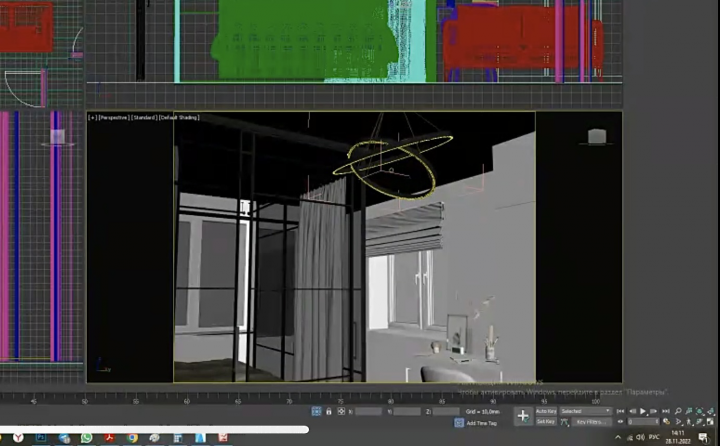Screen dimensions: 720x446
Task: Step to the next frame
Action: point(654,411)
